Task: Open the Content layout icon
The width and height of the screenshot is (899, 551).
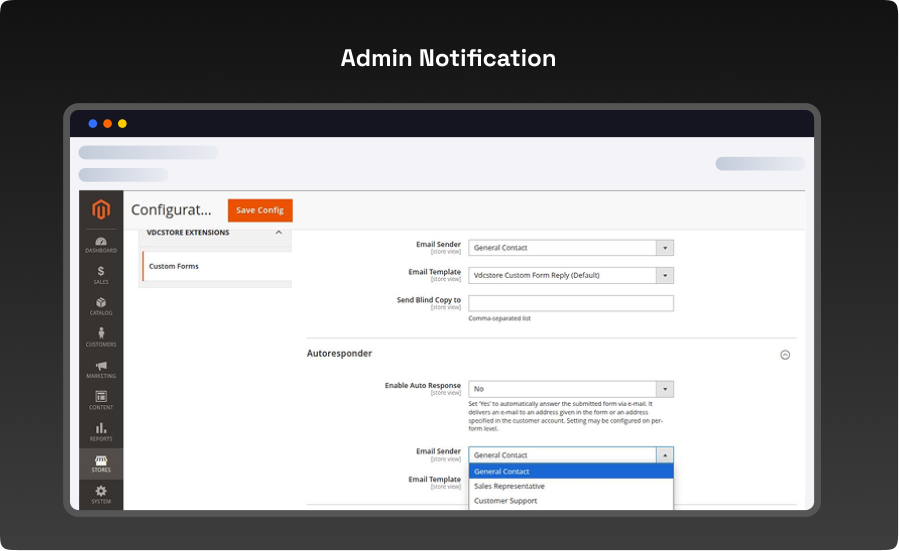Action: [x=101, y=399]
